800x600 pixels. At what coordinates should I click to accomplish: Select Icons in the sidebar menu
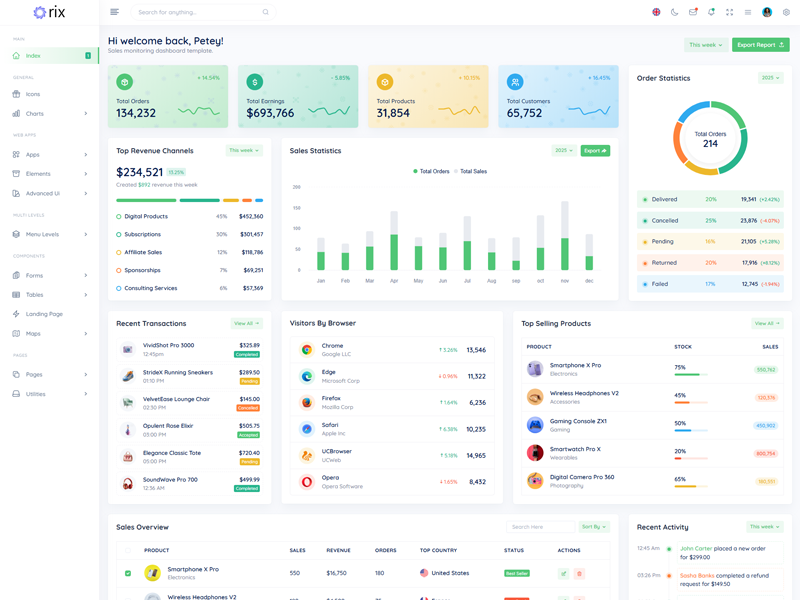click(33, 94)
